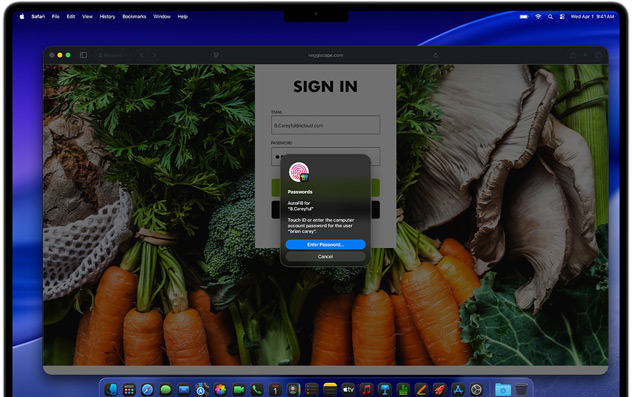Open Wi-Fi status in menu bar

tap(538, 17)
